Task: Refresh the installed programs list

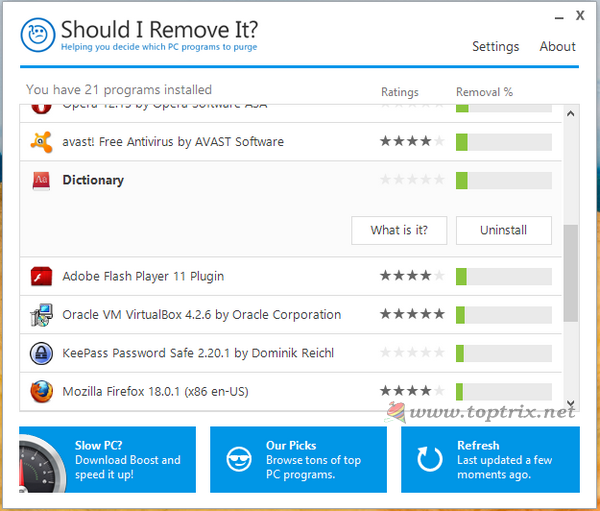Action: click(490, 459)
